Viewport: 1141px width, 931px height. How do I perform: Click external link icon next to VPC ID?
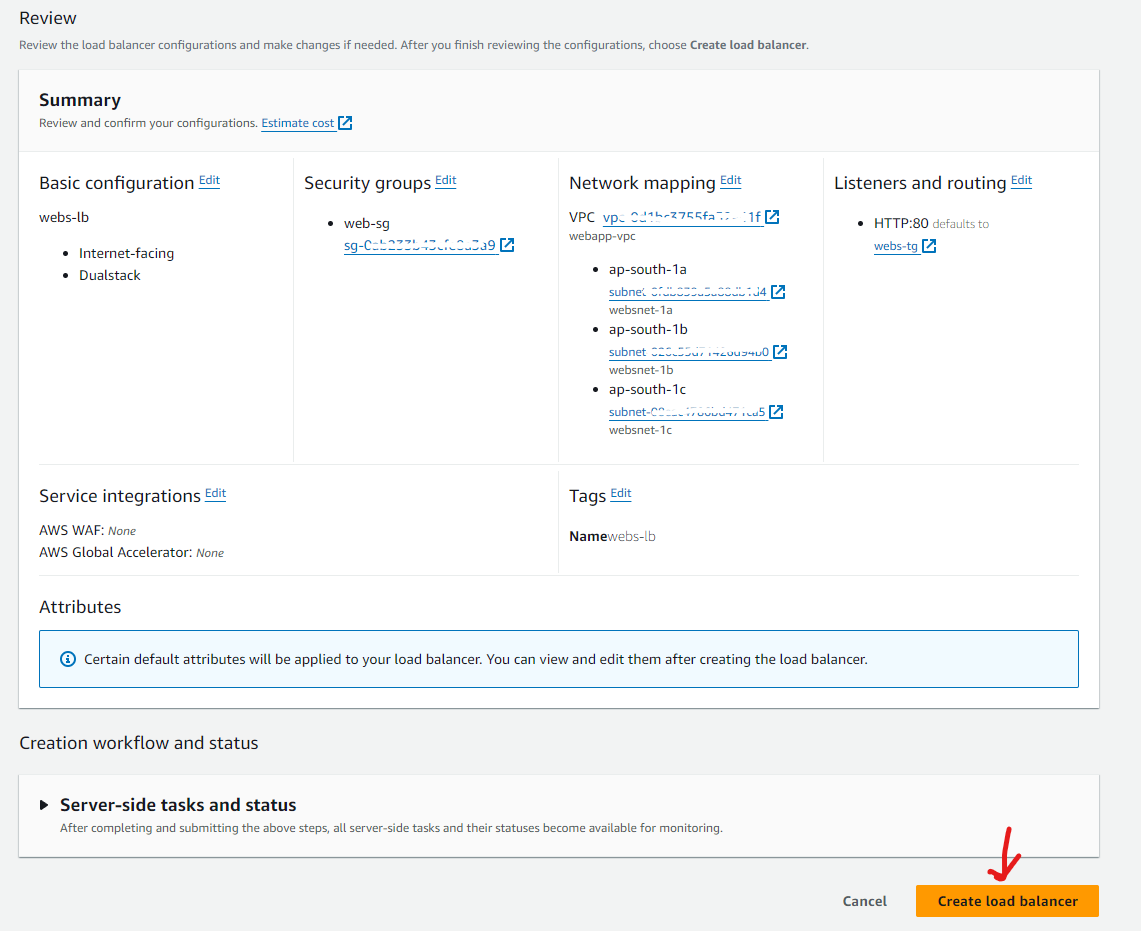[x=772, y=217]
